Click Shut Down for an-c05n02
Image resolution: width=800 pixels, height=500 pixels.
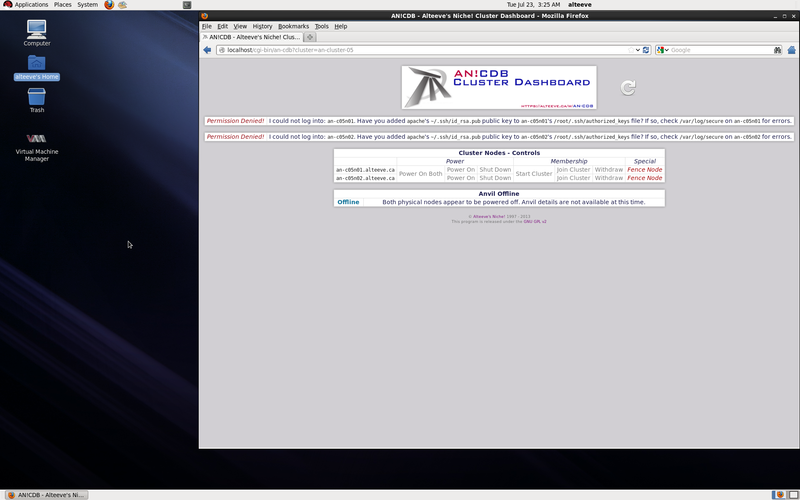495,178
